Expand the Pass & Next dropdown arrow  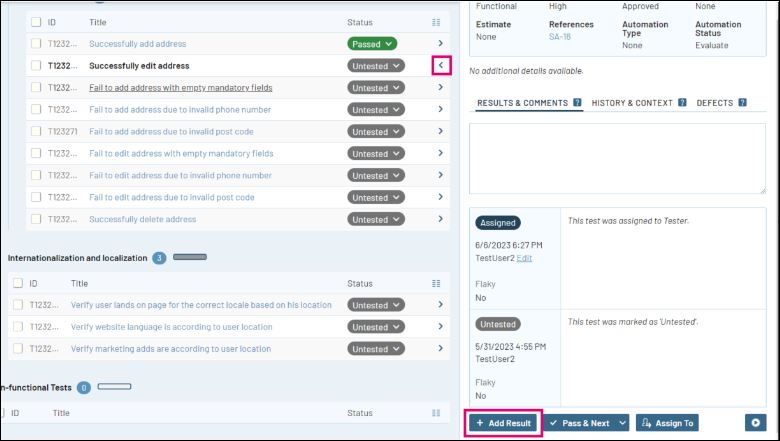click(623, 423)
